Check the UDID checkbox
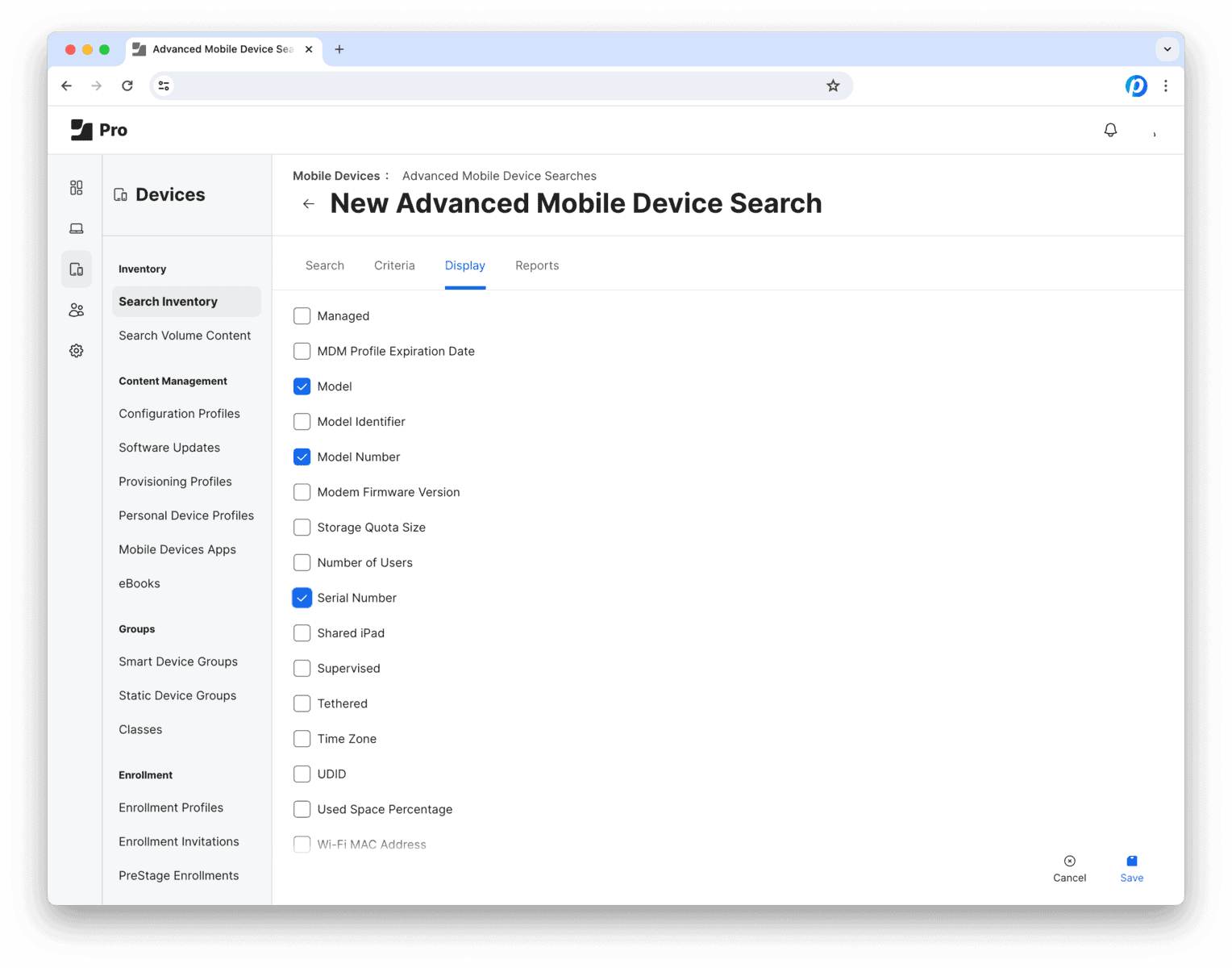Viewport: 1232px width, 968px height. coord(302,774)
